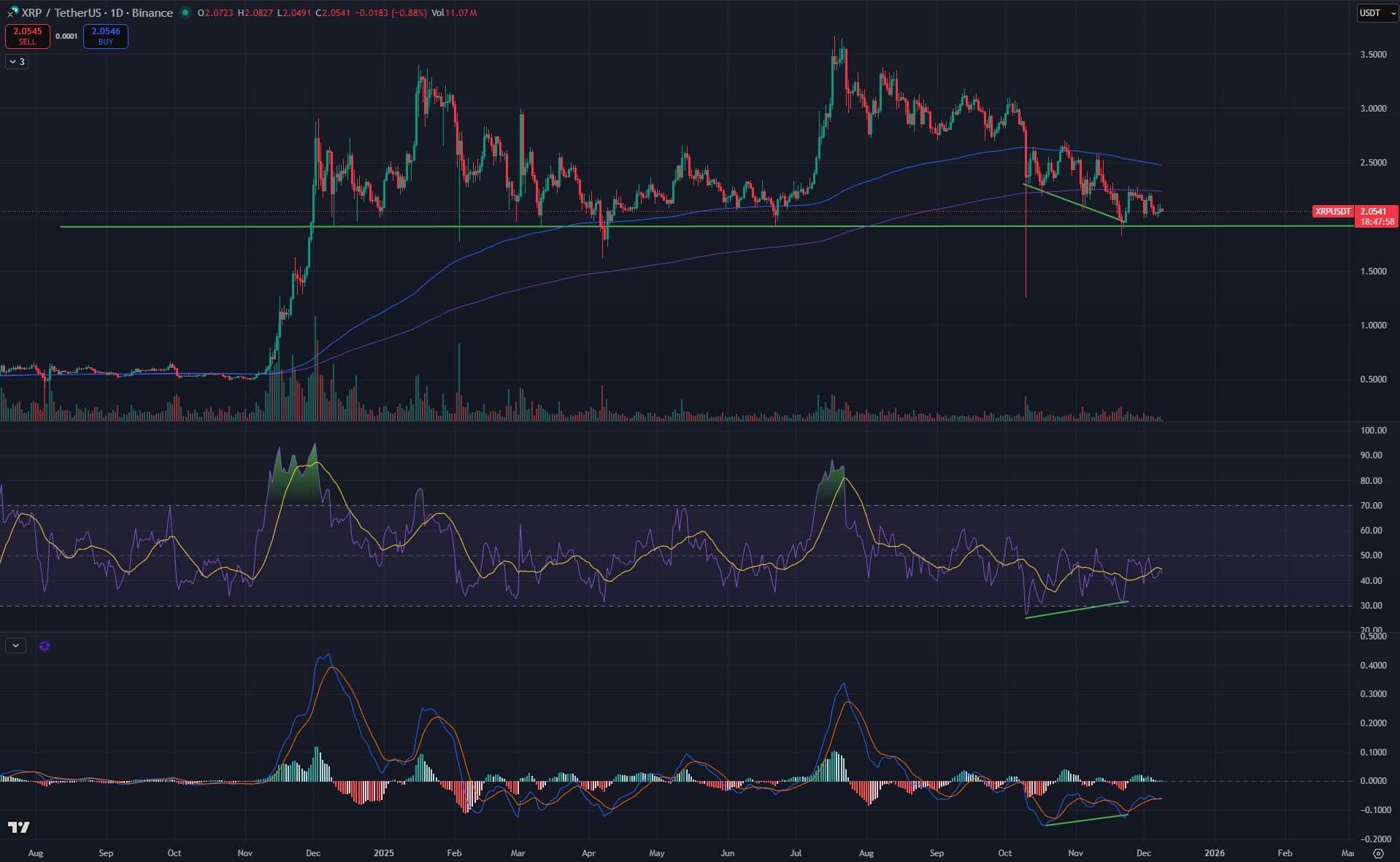
Task: Collapse the MACD pane legend chevron
Action: tap(15, 646)
